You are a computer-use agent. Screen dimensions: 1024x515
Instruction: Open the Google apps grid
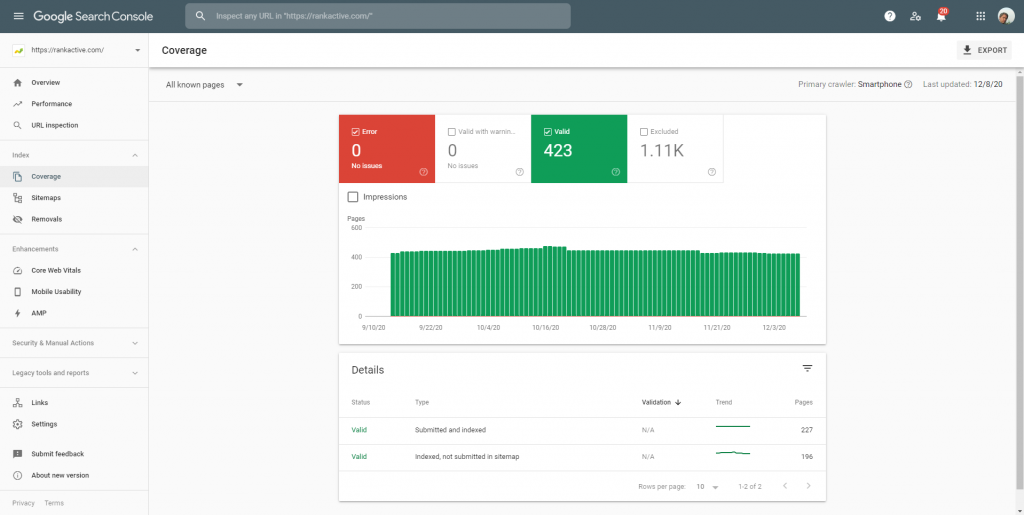tap(980, 16)
